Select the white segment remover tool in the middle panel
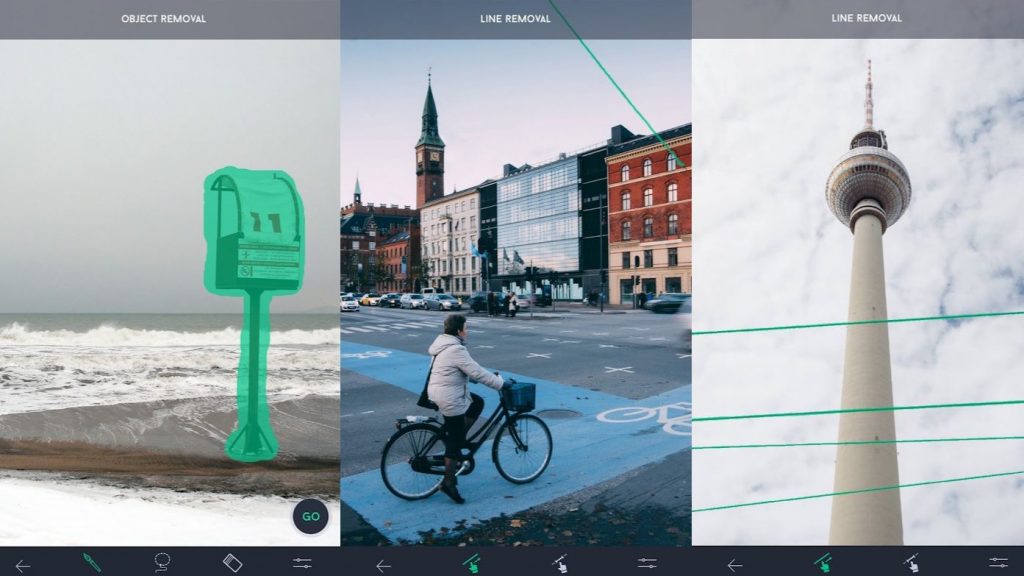The height and width of the screenshot is (576, 1024). coord(560,563)
